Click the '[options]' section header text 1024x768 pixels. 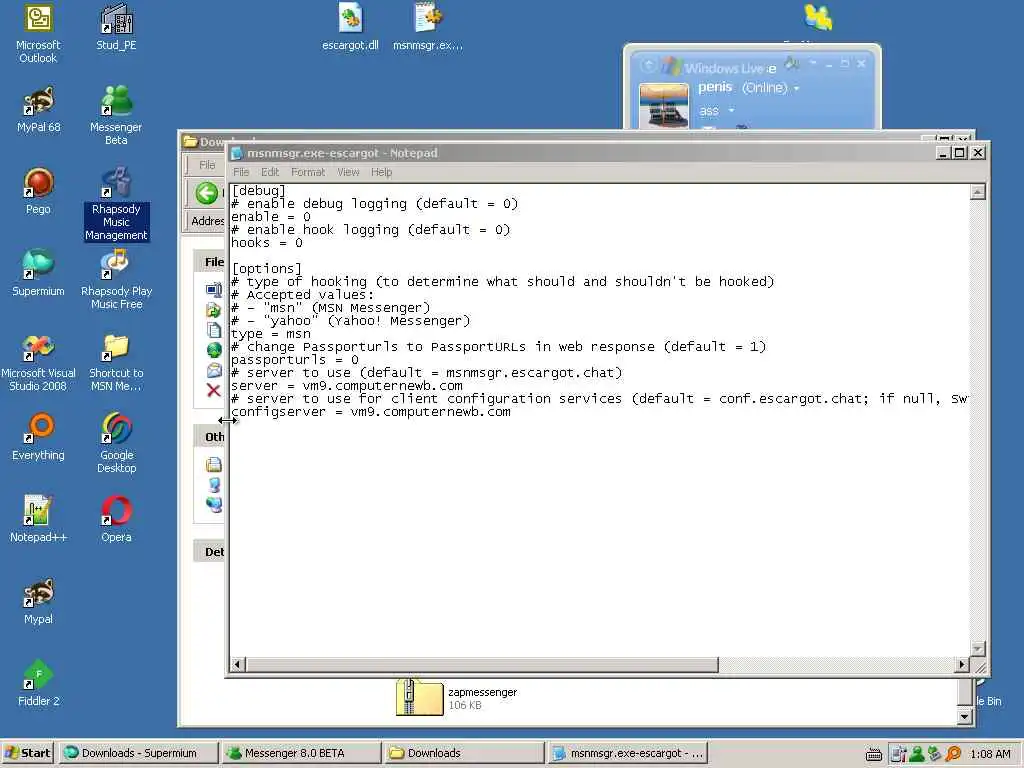point(266,268)
